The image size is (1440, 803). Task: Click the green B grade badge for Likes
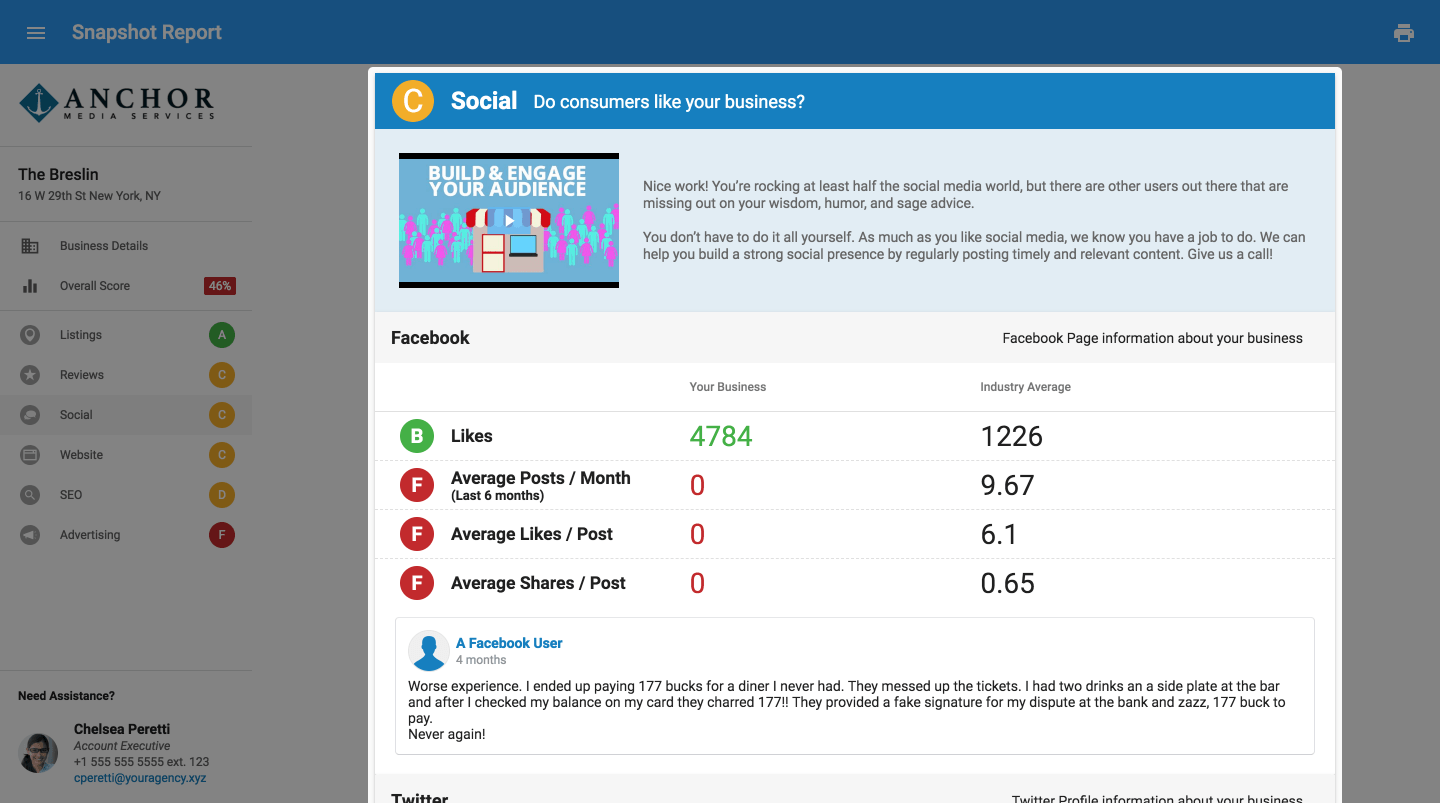point(417,436)
